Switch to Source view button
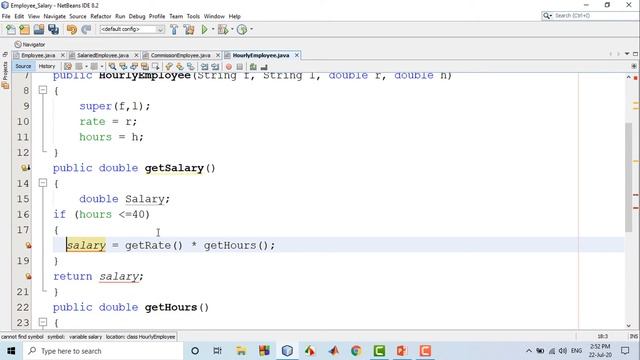The image size is (640, 360). point(23,66)
